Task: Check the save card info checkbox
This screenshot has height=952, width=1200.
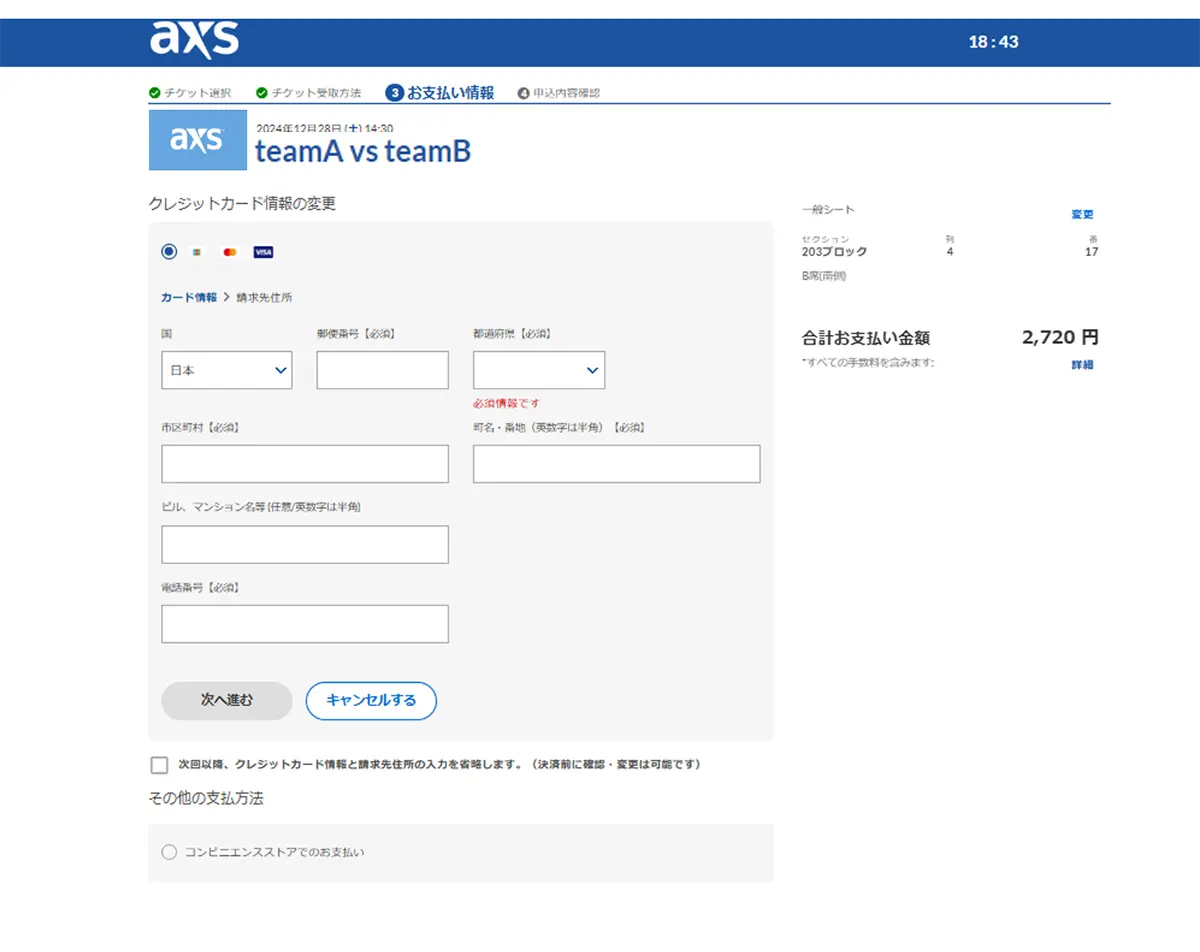Action: tap(159, 765)
